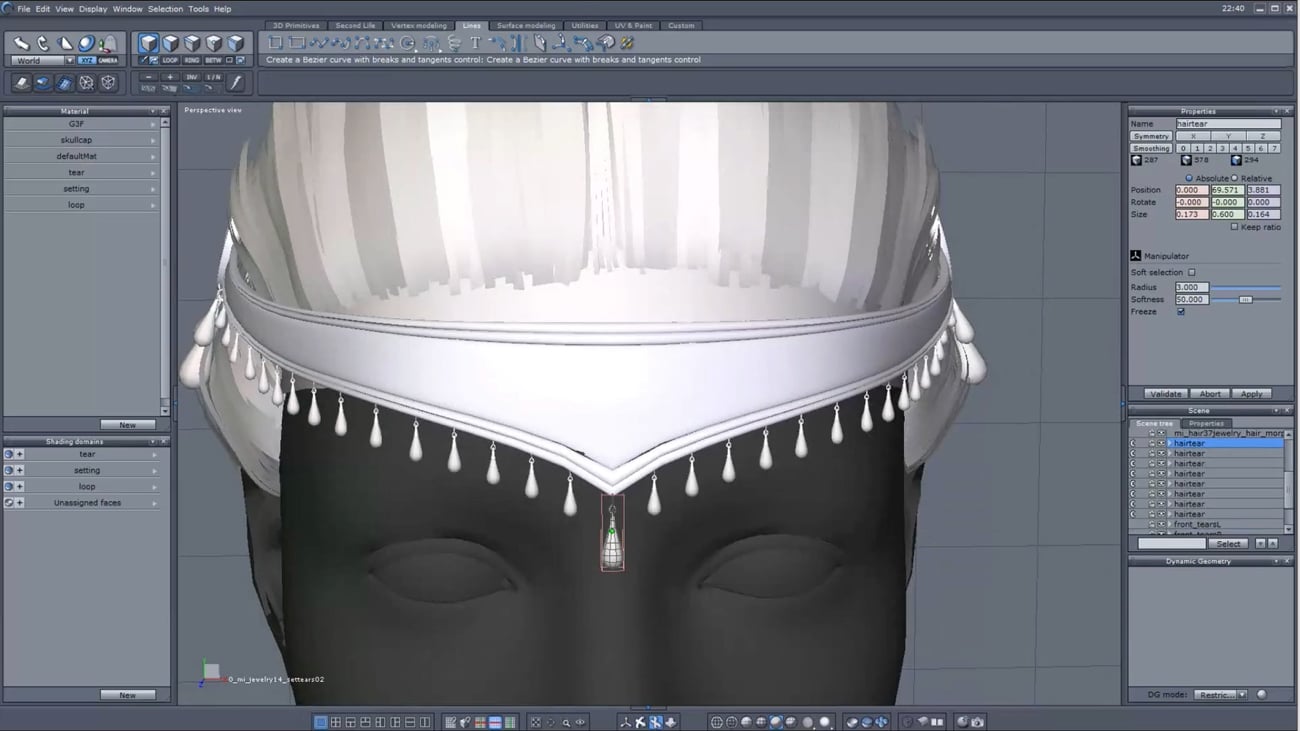Expand the tear material row
Image resolution: width=1300 pixels, height=731 pixels.
[x=153, y=172]
